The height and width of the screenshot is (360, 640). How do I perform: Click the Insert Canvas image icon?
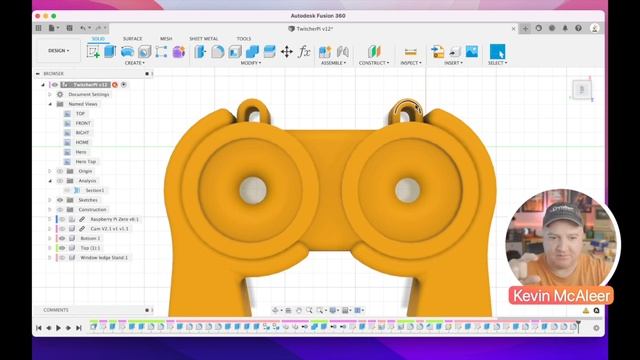472,51
